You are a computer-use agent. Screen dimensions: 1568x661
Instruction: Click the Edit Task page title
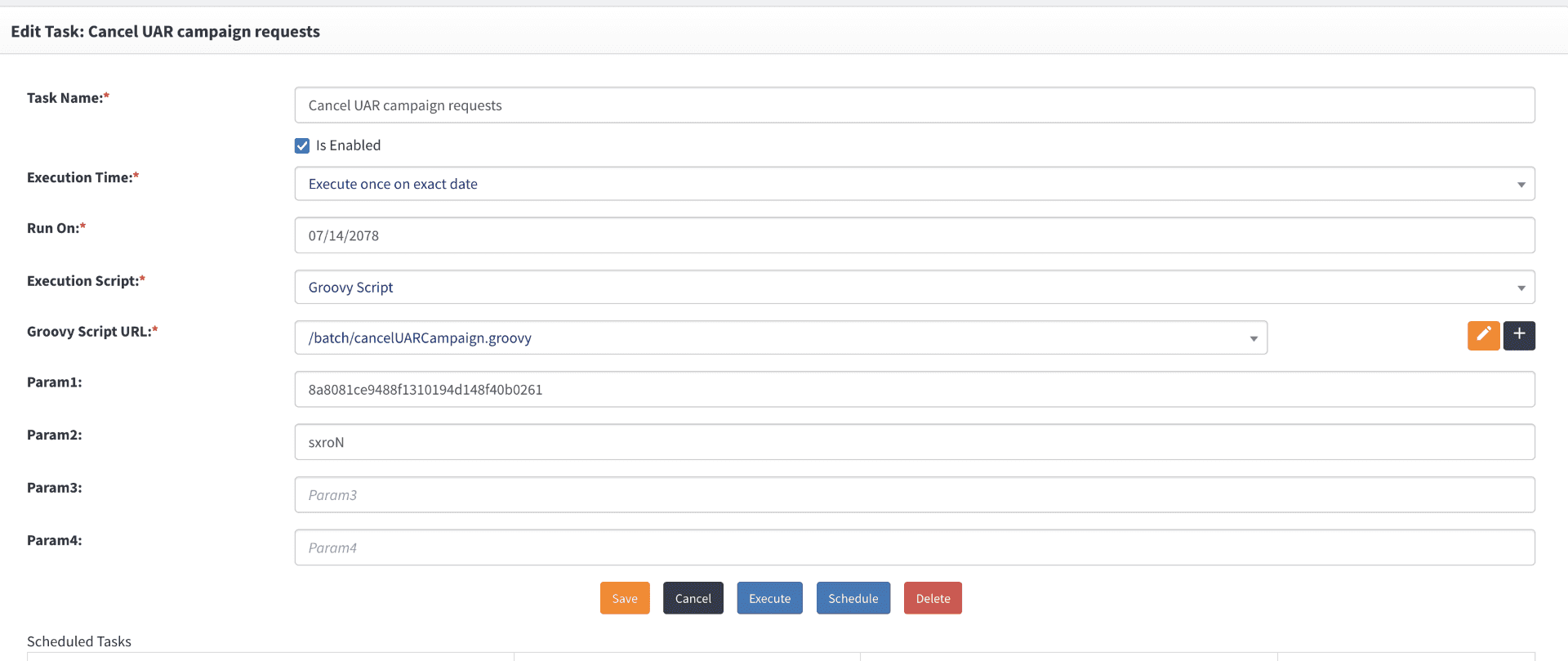(165, 32)
